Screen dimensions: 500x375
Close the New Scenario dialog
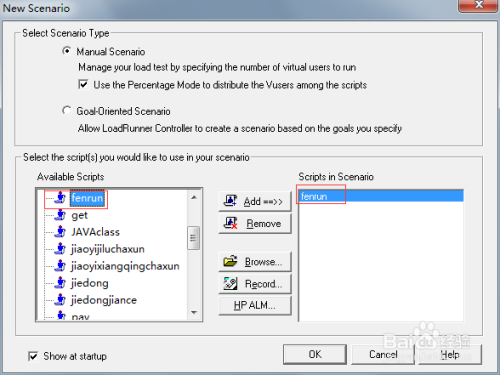pyautogui.click(x=479, y=5)
